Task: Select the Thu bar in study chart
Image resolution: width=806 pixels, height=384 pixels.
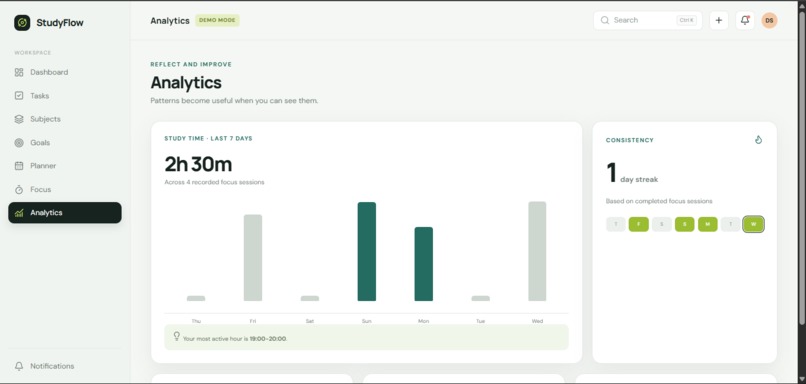Action: point(196,298)
